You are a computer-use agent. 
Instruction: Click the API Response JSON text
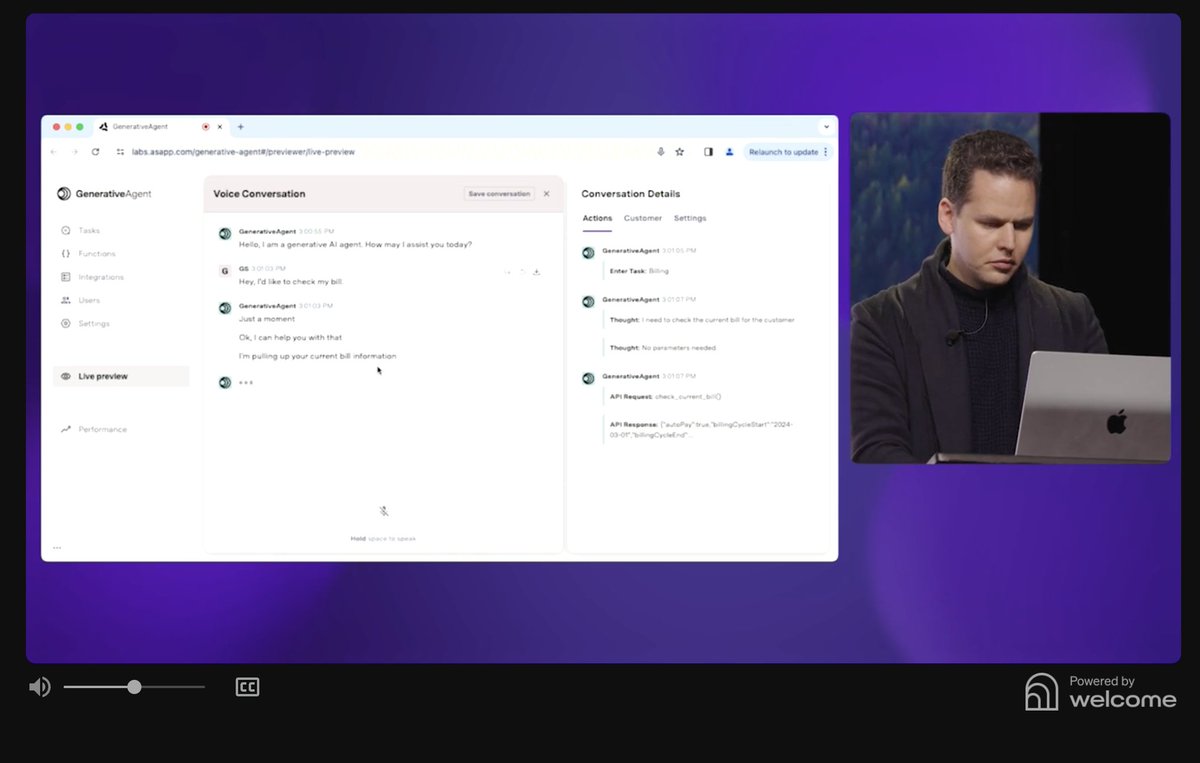[x=701, y=430]
